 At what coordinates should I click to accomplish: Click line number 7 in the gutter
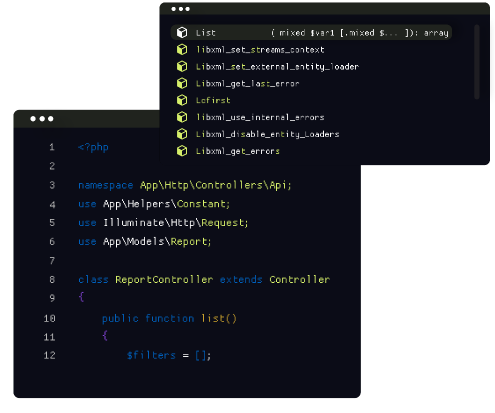pyautogui.click(x=52, y=261)
